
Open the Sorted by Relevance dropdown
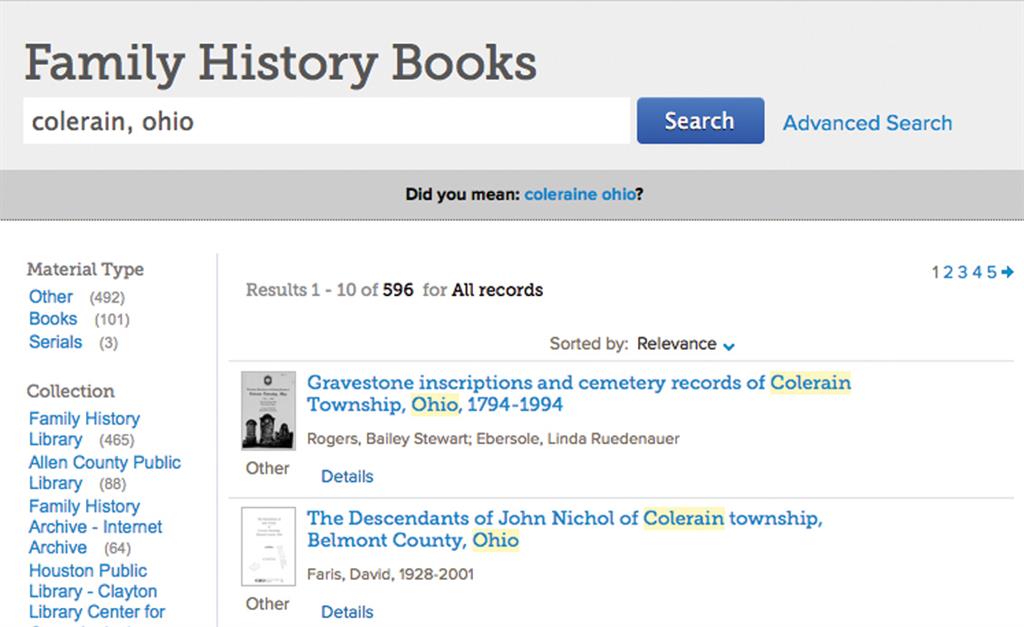tap(686, 344)
